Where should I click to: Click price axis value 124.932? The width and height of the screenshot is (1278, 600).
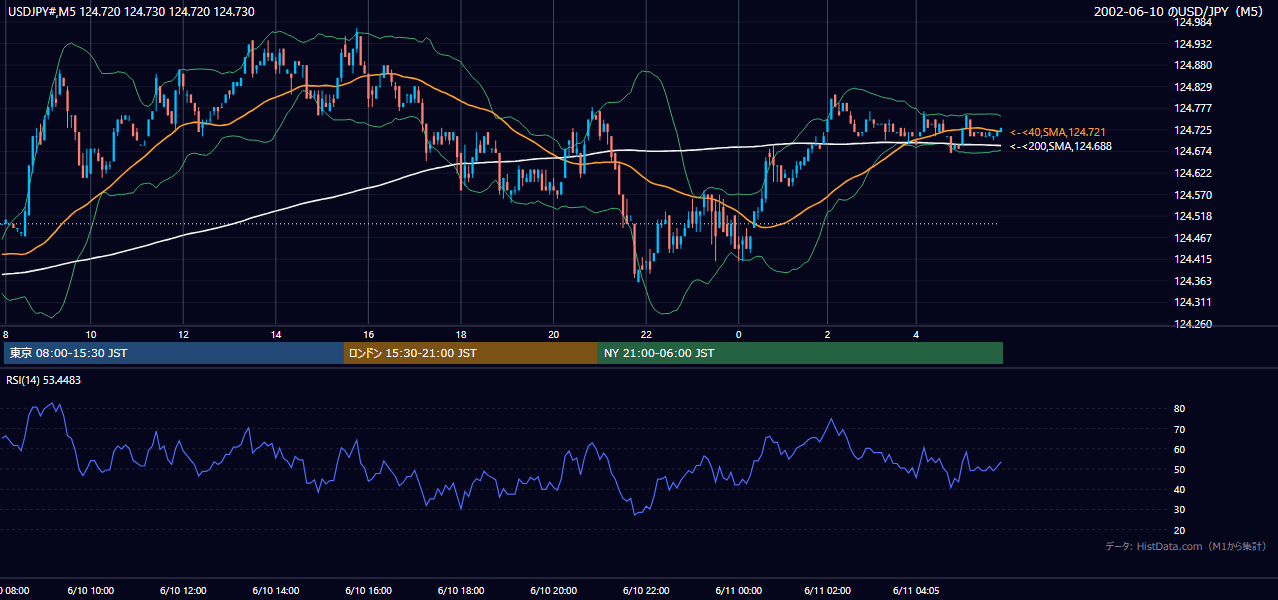(x=1193, y=44)
